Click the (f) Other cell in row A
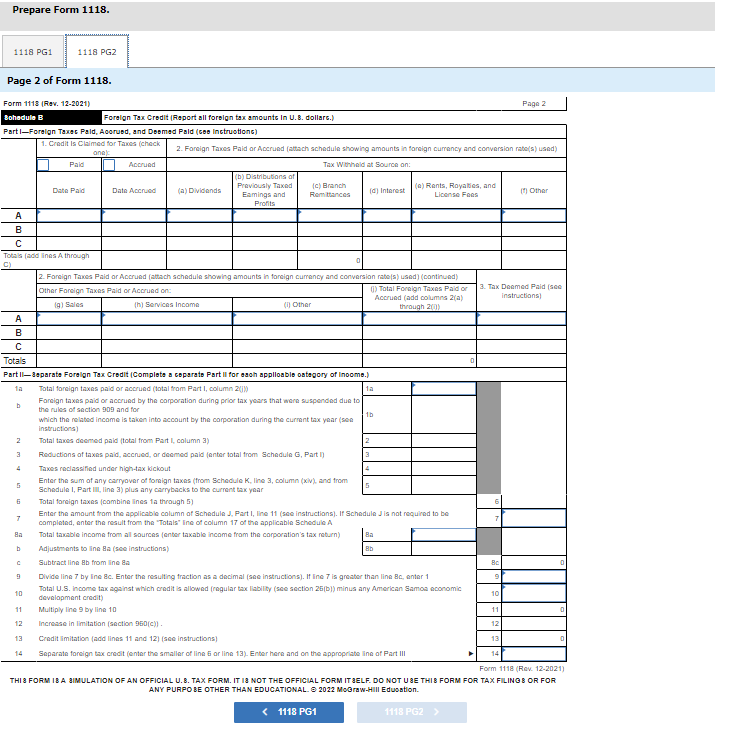Screen dimensions: 734x745 (534, 216)
